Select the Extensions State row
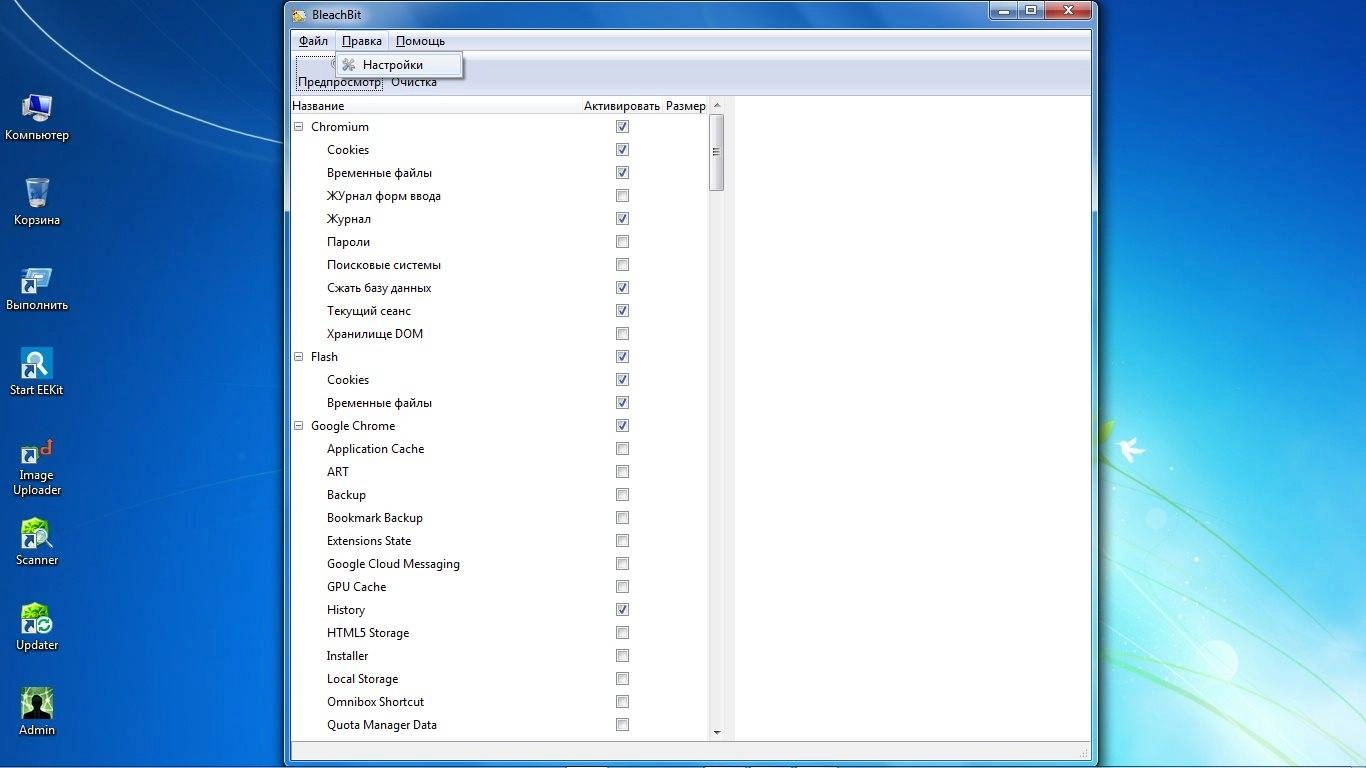This screenshot has width=1366, height=768. tap(499, 541)
